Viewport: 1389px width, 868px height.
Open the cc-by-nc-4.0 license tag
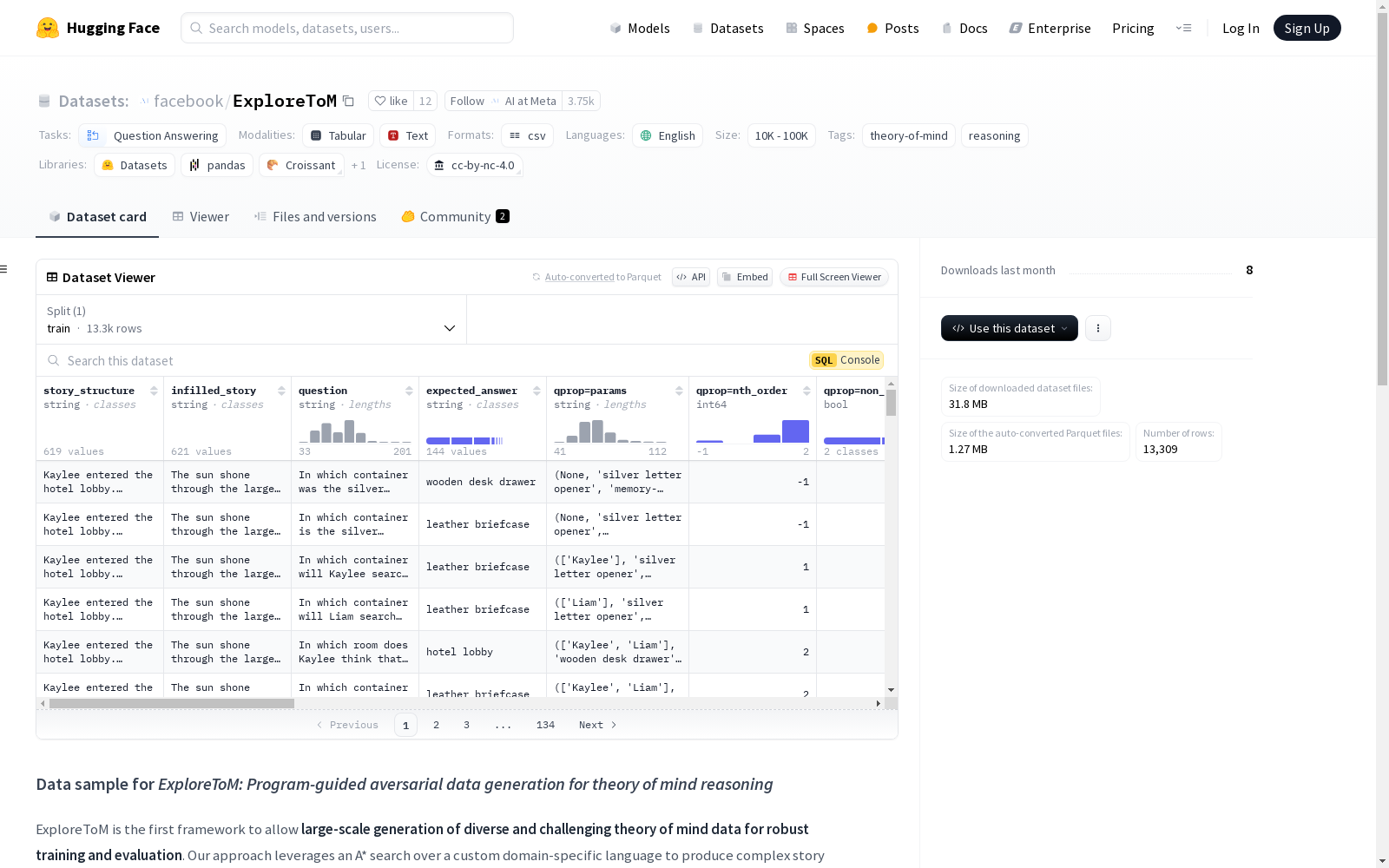475,165
